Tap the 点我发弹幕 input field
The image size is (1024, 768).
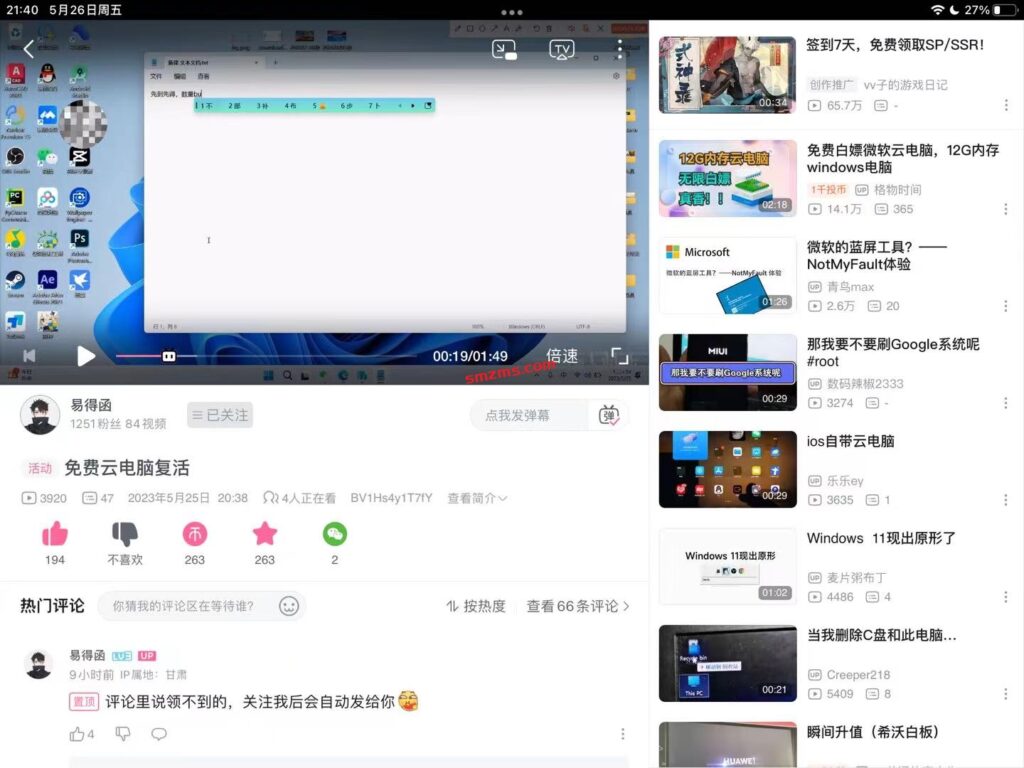pyautogui.click(x=528, y=415)
